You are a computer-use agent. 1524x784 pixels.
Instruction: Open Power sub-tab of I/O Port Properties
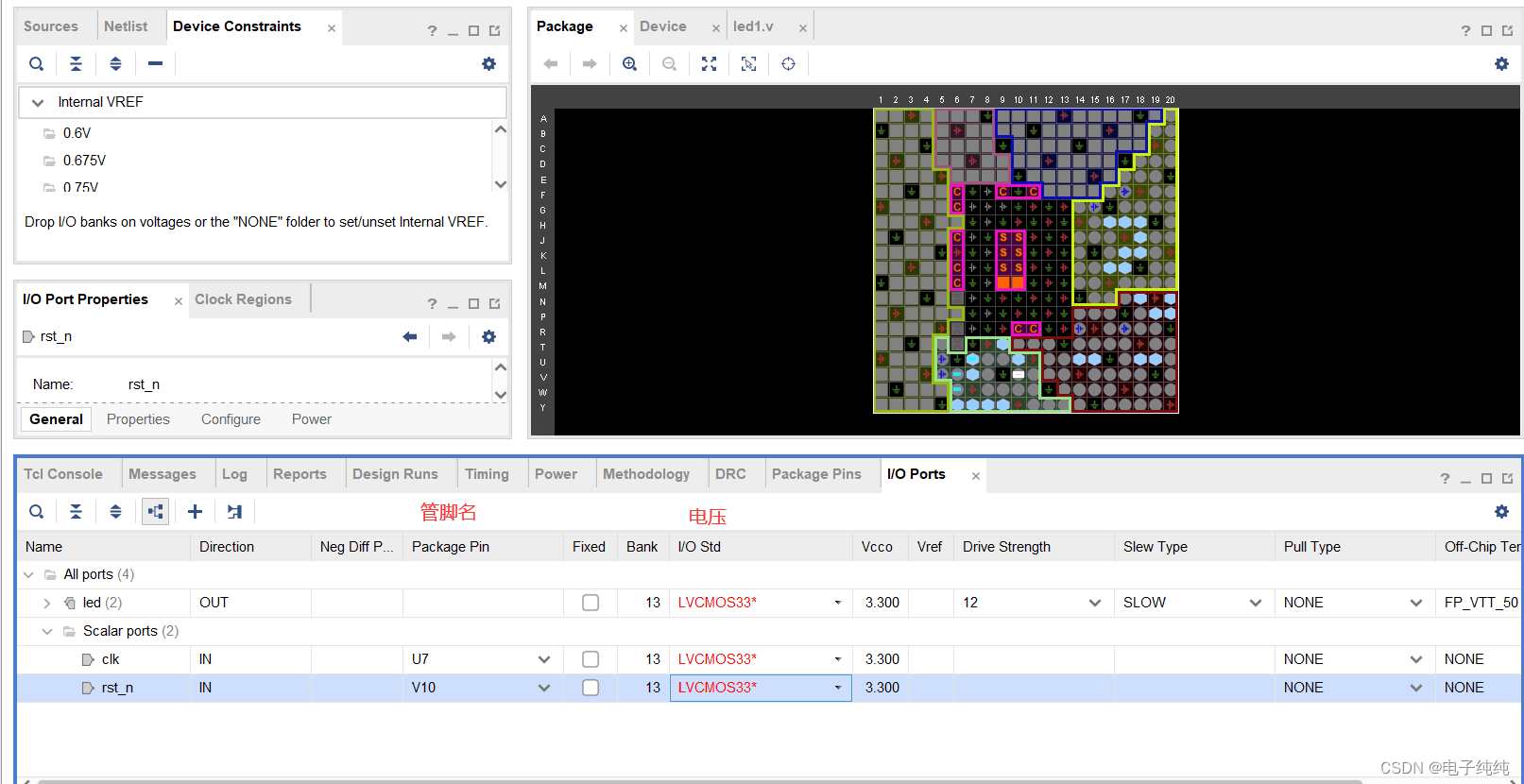[312, 419]
